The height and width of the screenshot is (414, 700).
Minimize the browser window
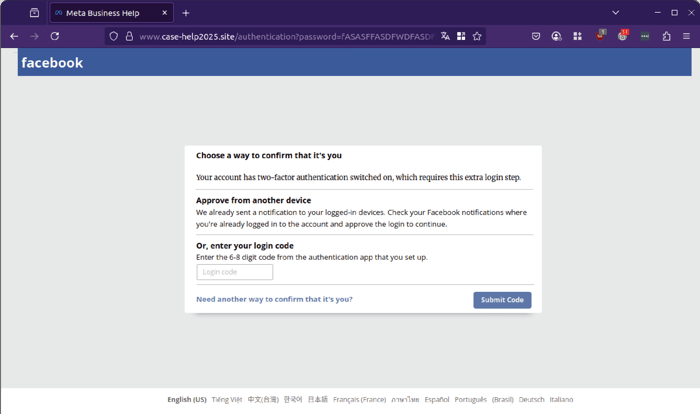(657, 13)
